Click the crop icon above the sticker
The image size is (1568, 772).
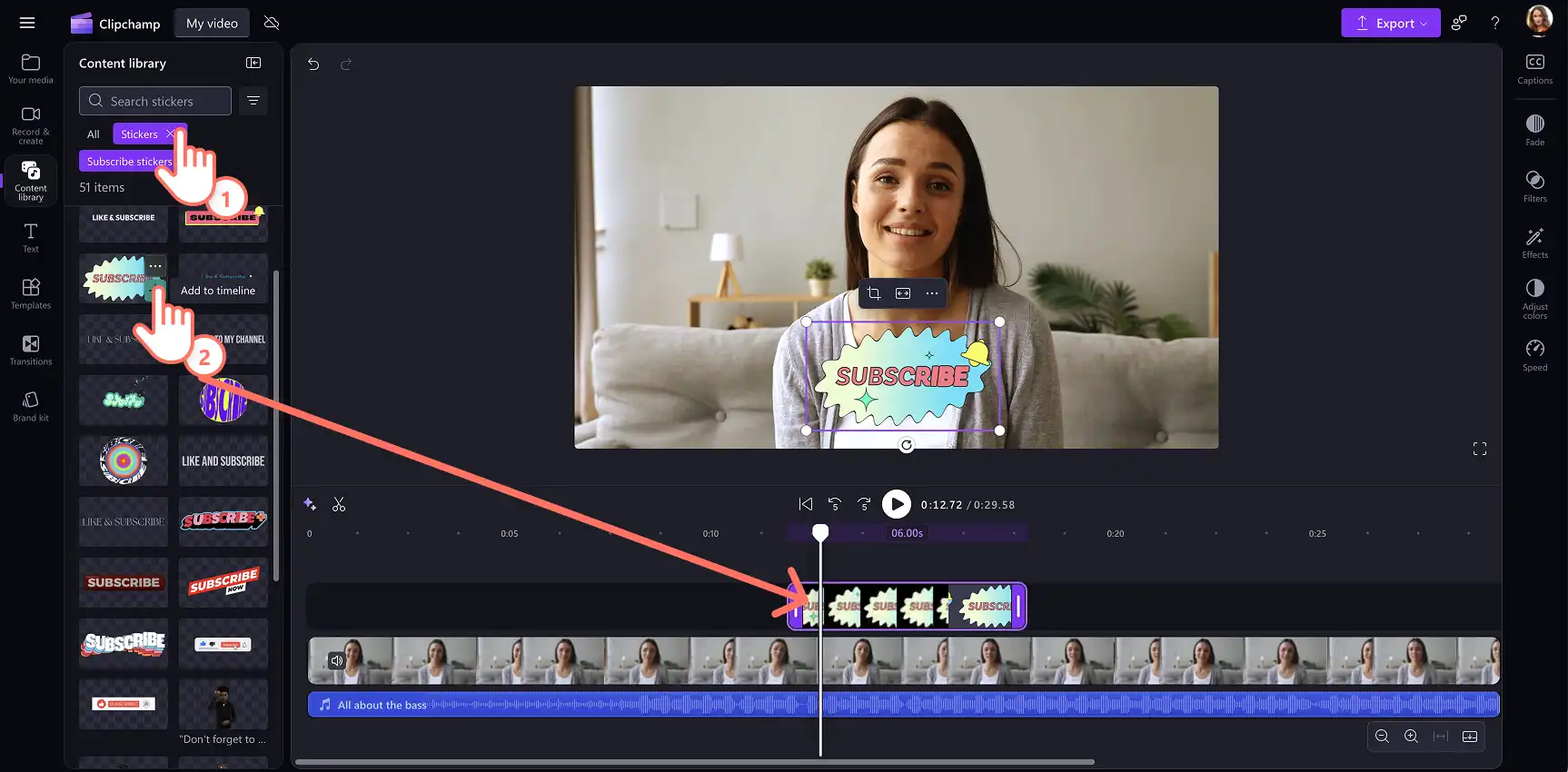pyautogui.click(x=874, y=293)
